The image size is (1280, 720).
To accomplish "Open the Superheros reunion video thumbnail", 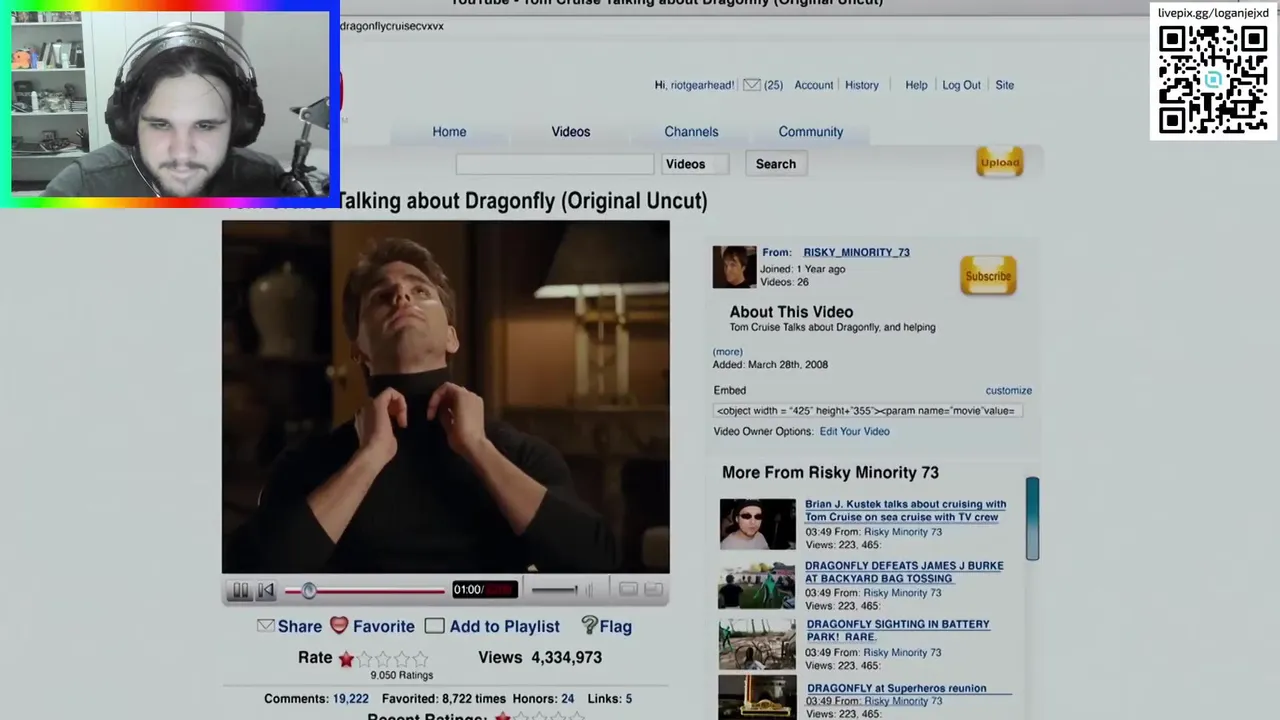I will point(757,699).
